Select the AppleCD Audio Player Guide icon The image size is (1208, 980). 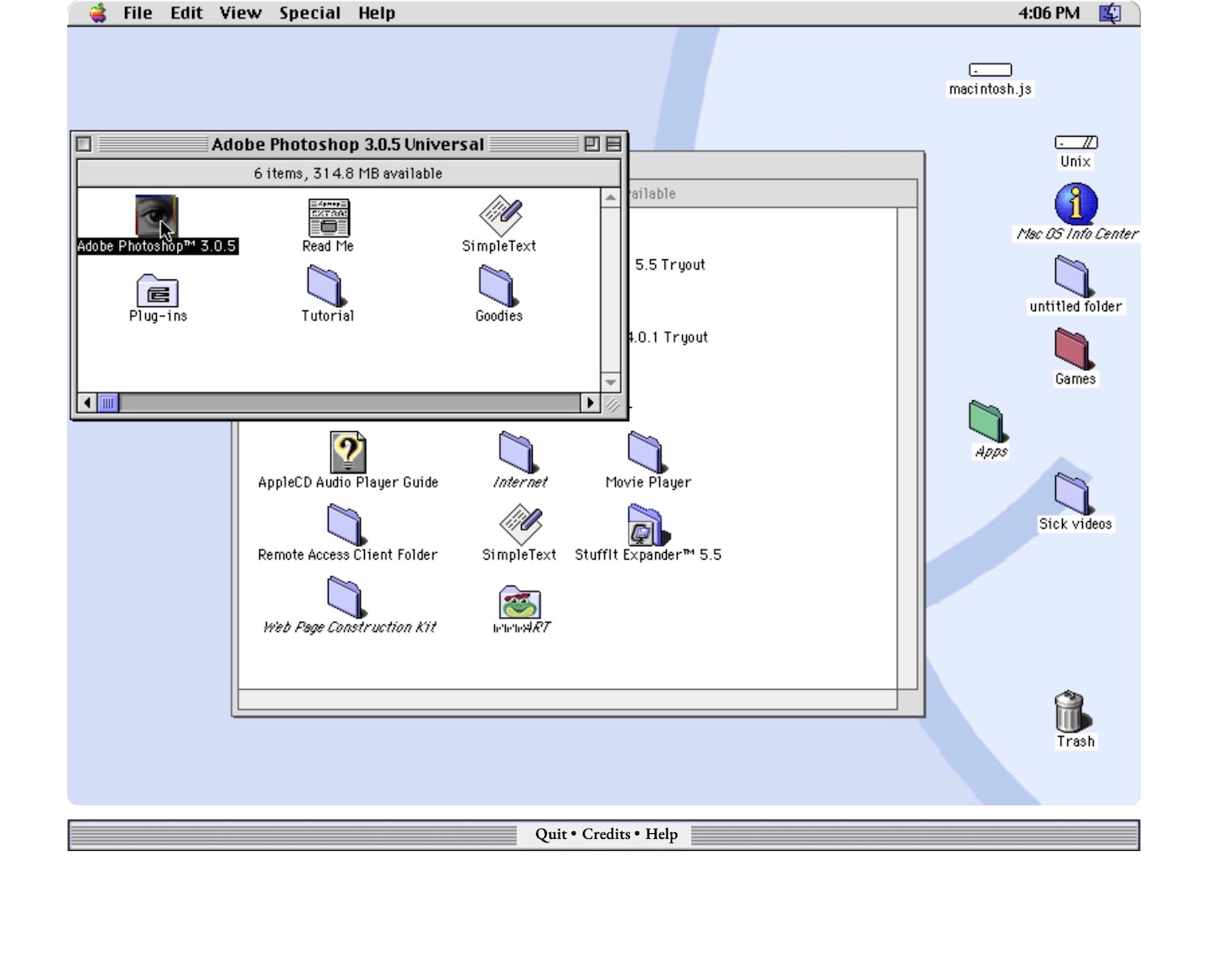348,452
